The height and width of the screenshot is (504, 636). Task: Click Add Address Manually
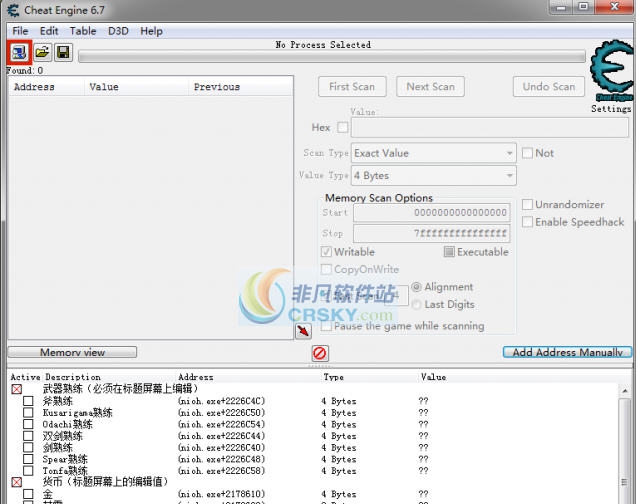tap(567, 352)
